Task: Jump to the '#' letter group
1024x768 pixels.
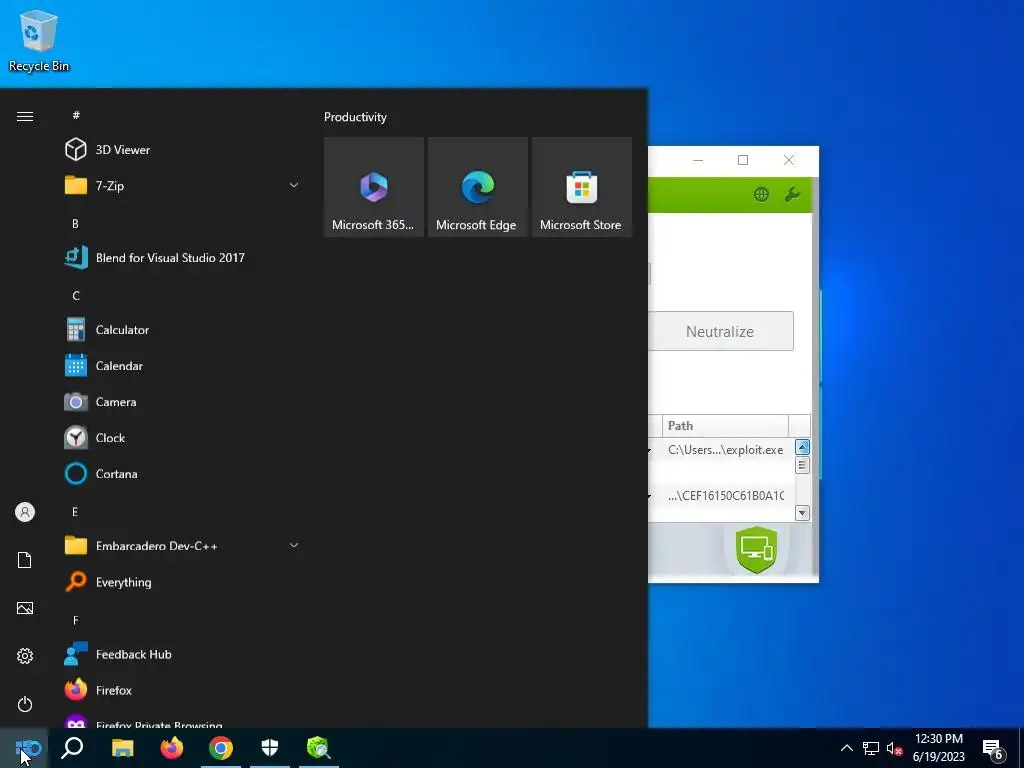Action: point(76,115)
